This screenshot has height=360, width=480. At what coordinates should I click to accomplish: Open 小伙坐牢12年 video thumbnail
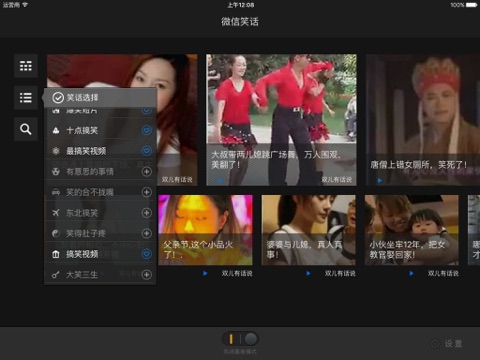(412, 230)
